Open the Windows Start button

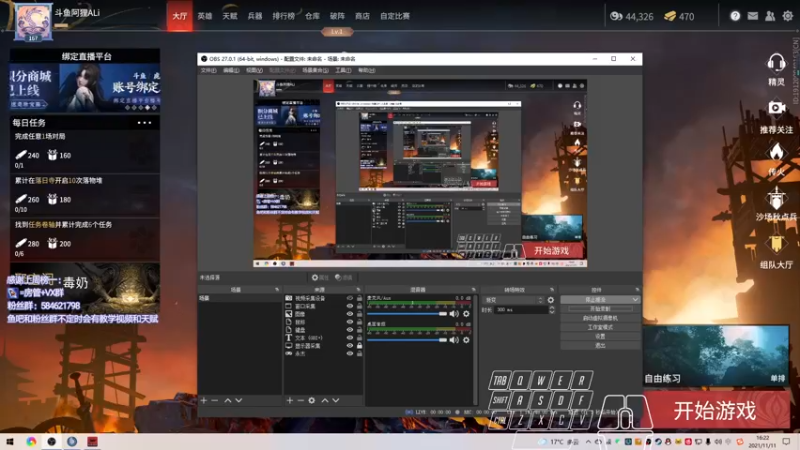10,442
